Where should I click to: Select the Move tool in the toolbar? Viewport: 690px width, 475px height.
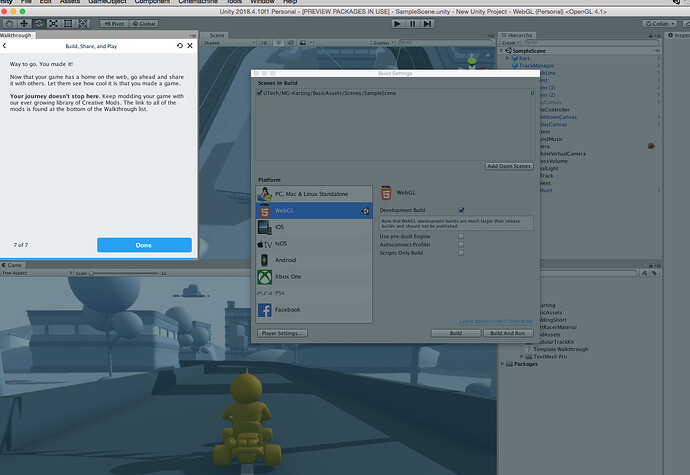pyautogui.click(x=24, y=24)
